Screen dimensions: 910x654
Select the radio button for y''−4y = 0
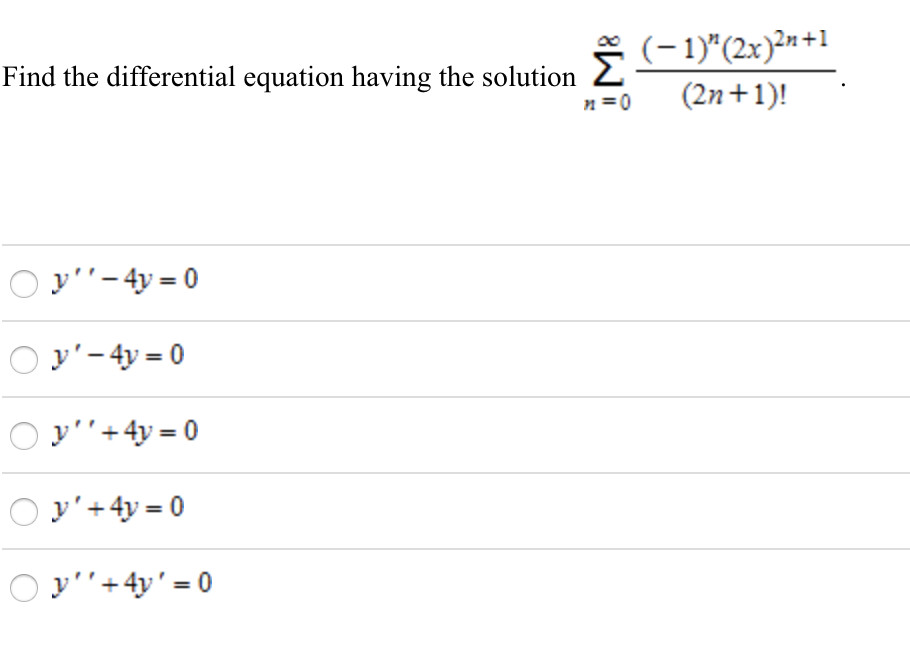coord(21,282)
